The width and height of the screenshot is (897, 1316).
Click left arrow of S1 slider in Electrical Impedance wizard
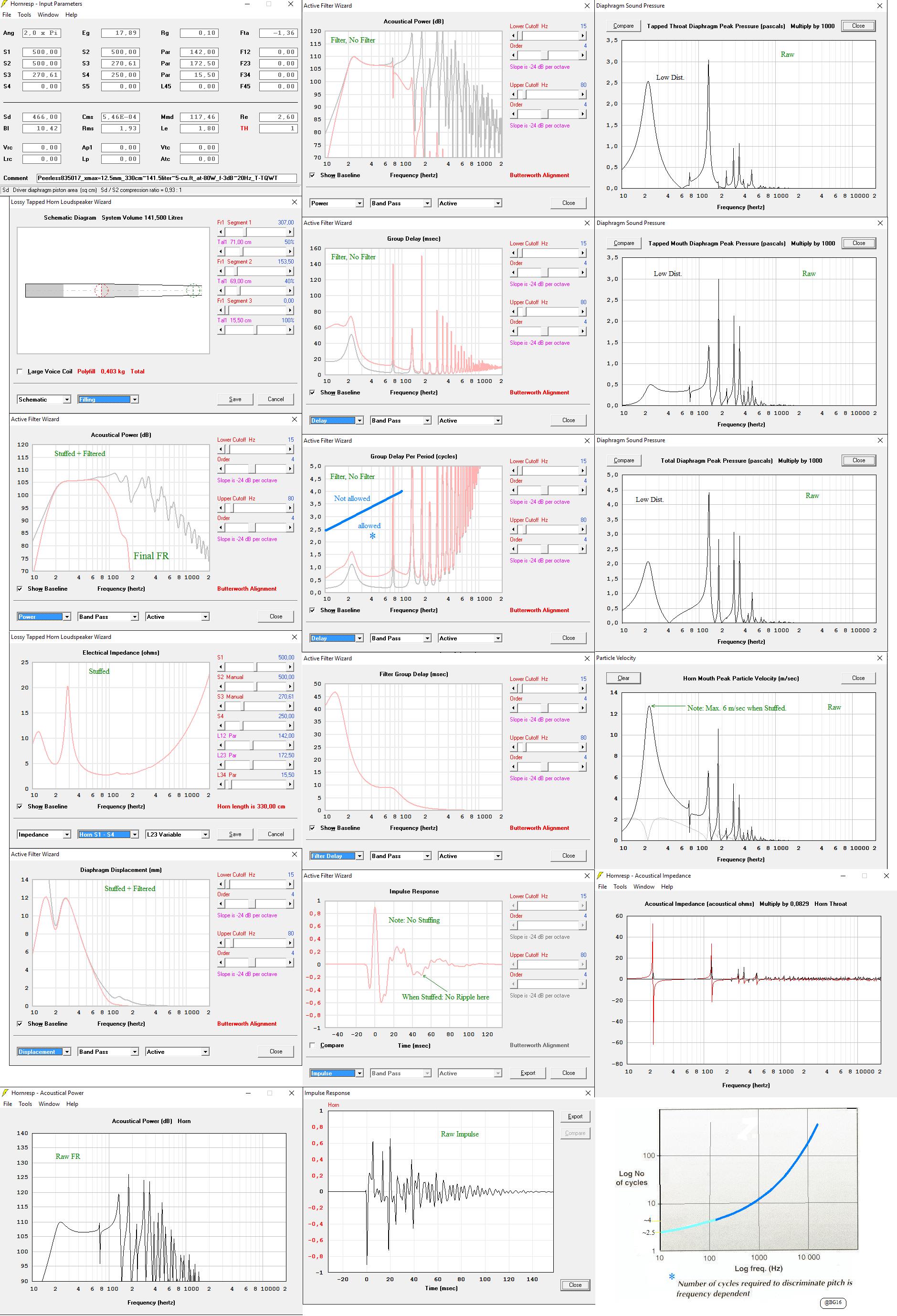pyautogui.click(x=221, y=667)
